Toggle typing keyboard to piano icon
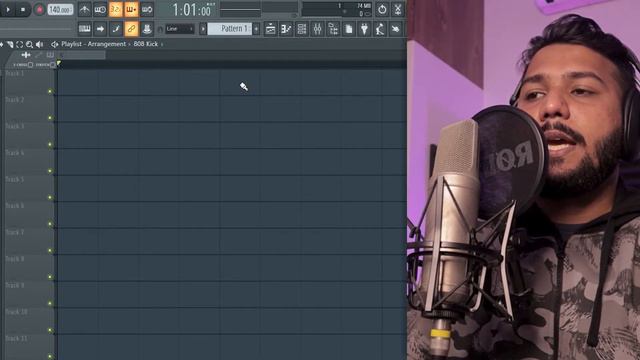Image resolution: width=640 pixels, height=360 pixels. [x=84, y=29]
